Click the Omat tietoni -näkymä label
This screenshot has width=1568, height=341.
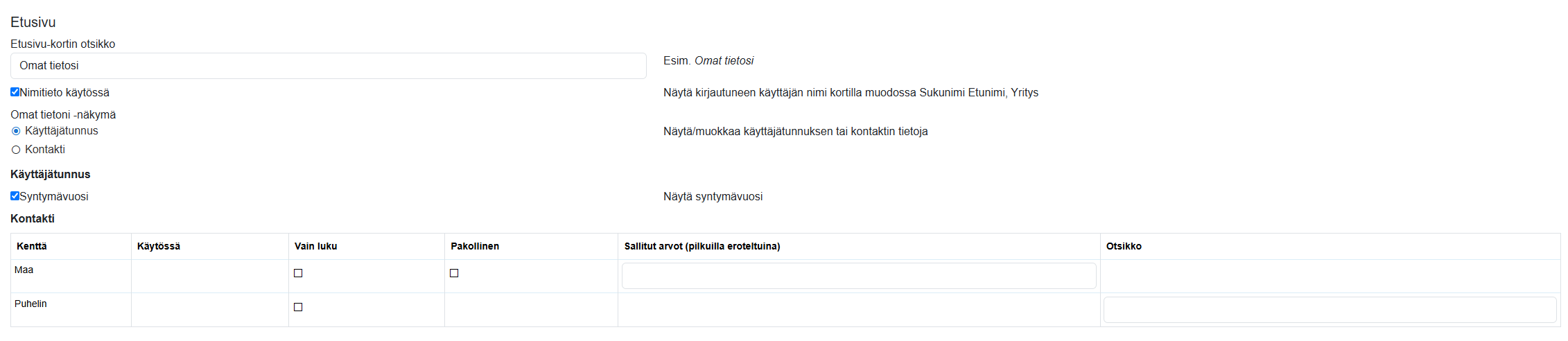tap(63, 114)
